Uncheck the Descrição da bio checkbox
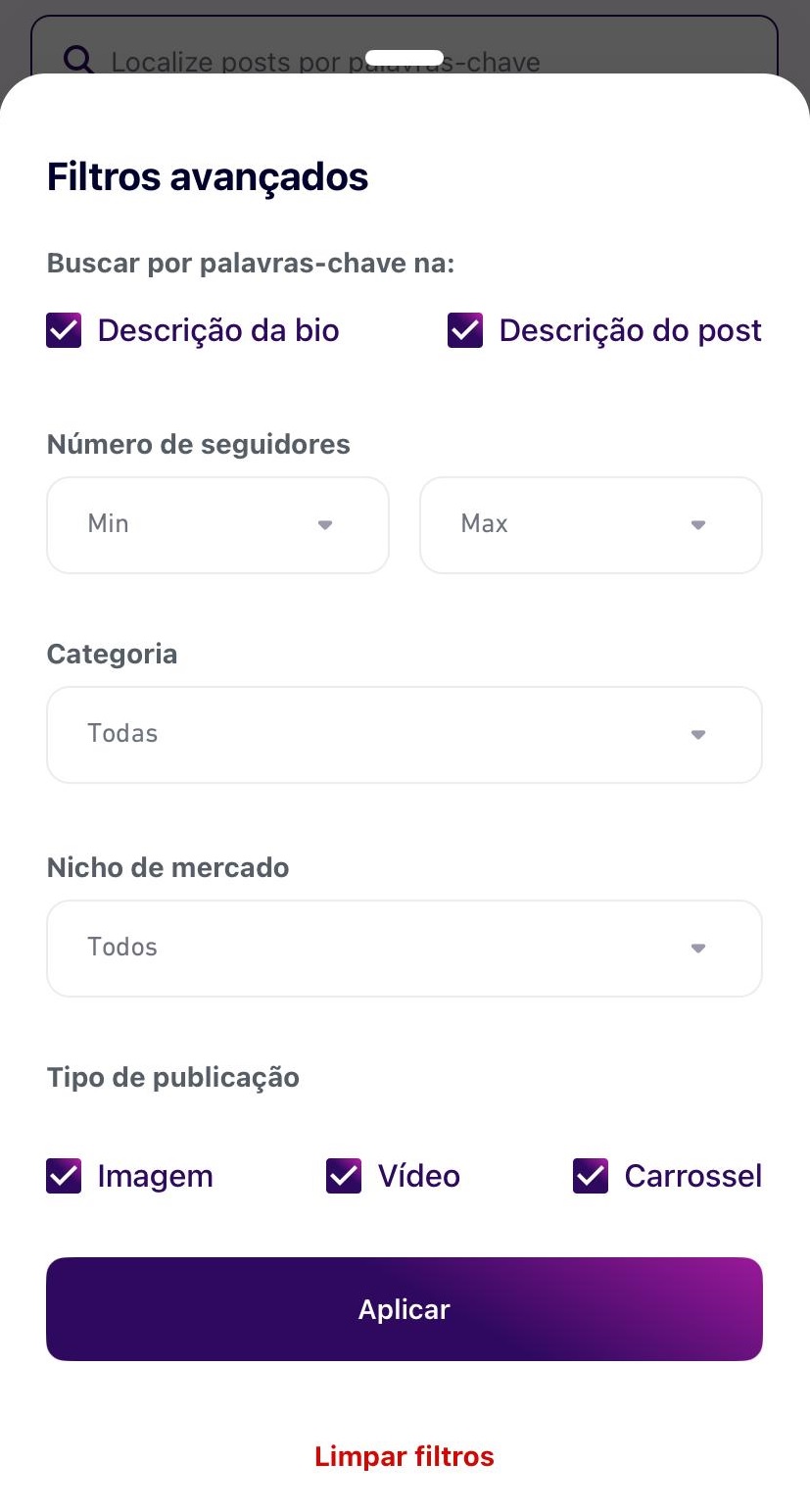Viewport: 810px width, 1512px height. point(64,331)
